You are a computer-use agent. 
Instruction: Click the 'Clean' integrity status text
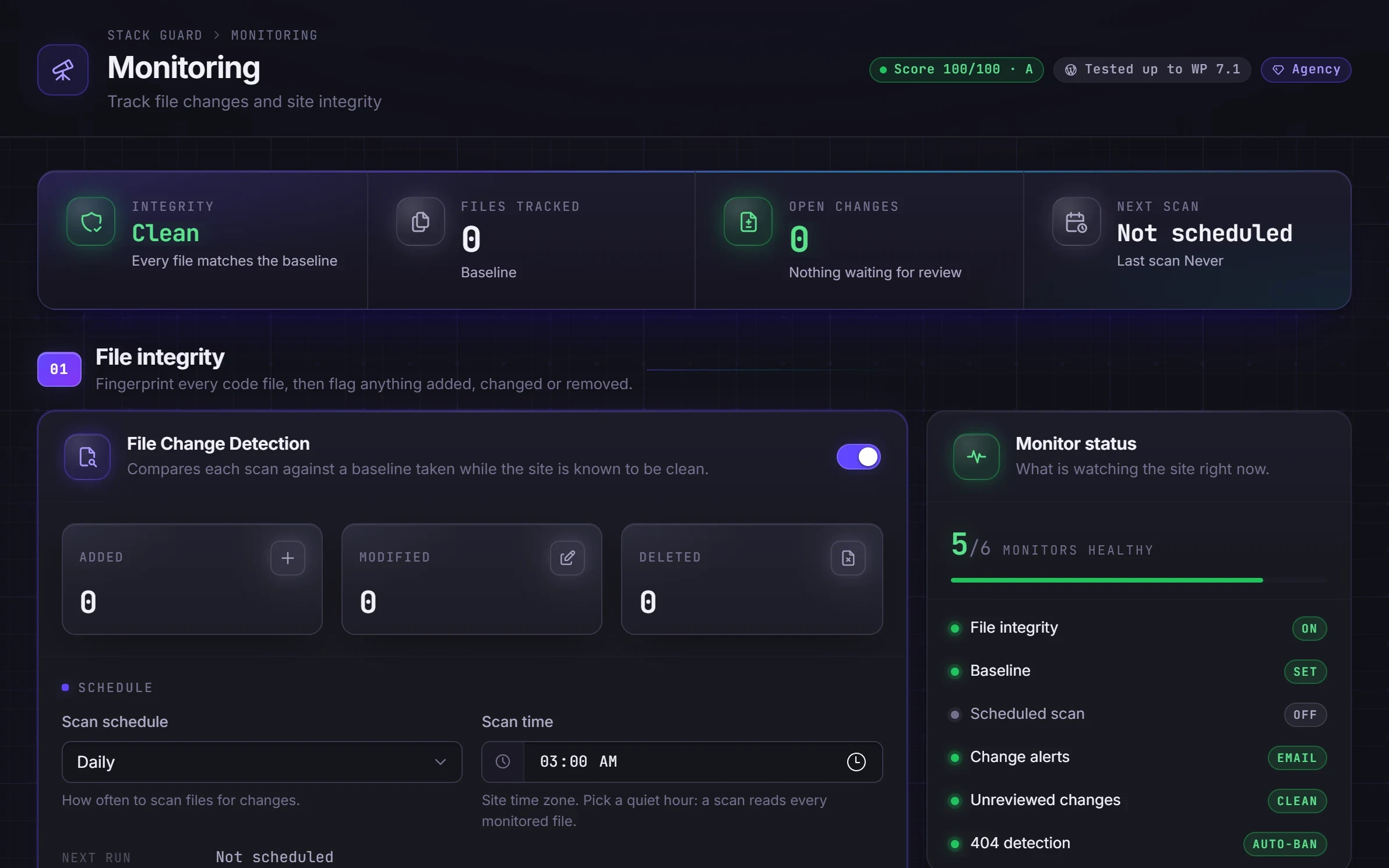click(x=165, y=233)
